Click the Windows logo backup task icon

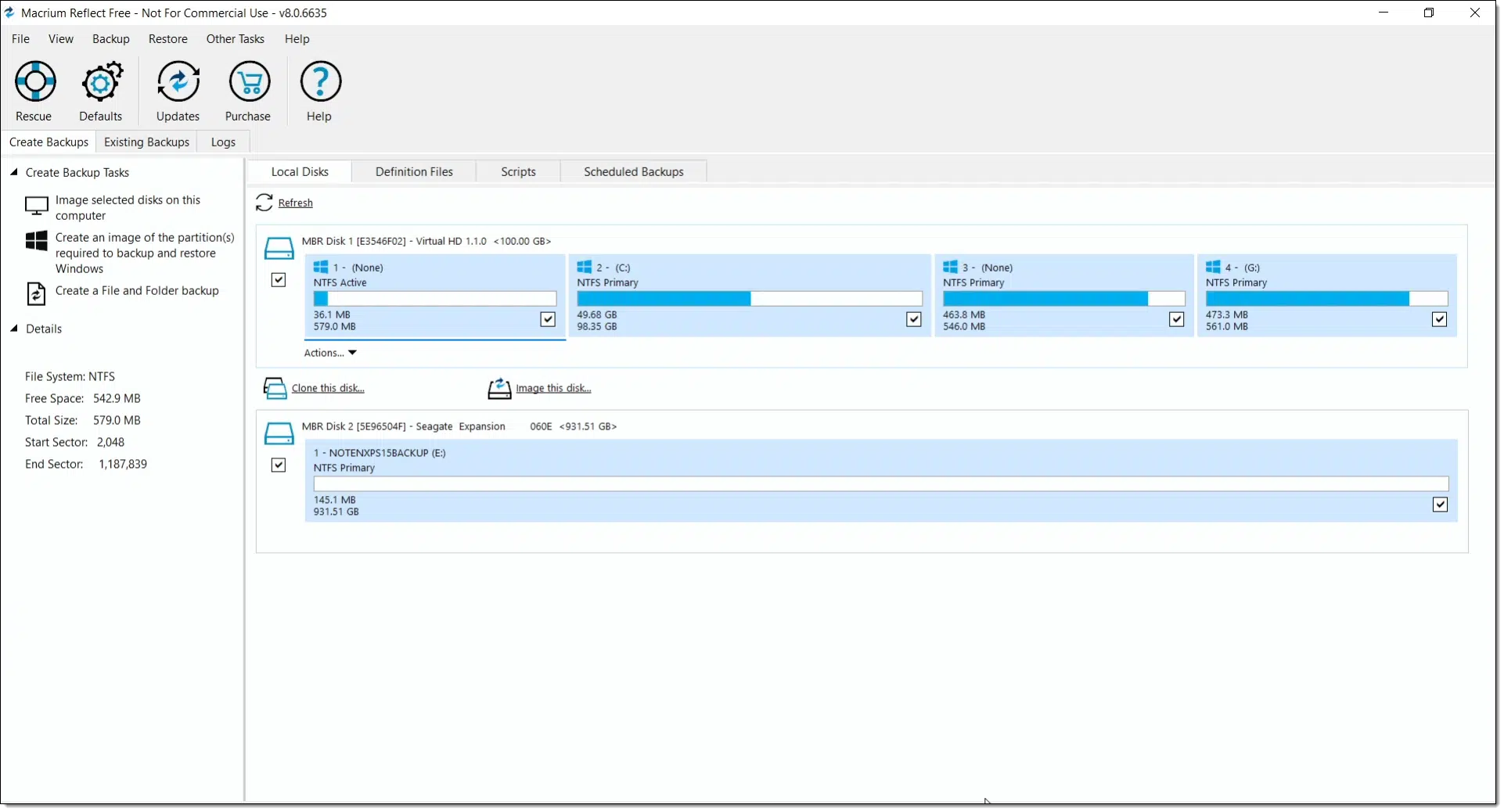tap(37, 241)
